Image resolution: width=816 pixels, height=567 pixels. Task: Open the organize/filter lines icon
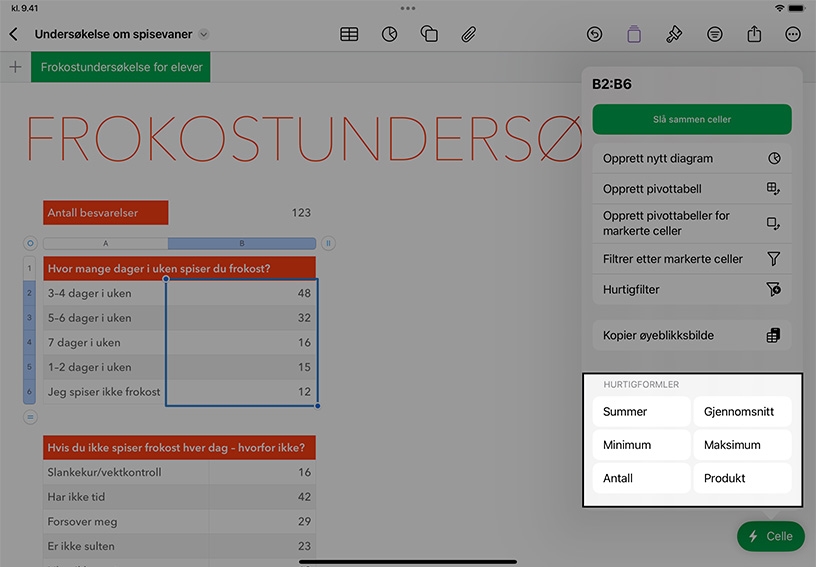[x=715, y=34]
